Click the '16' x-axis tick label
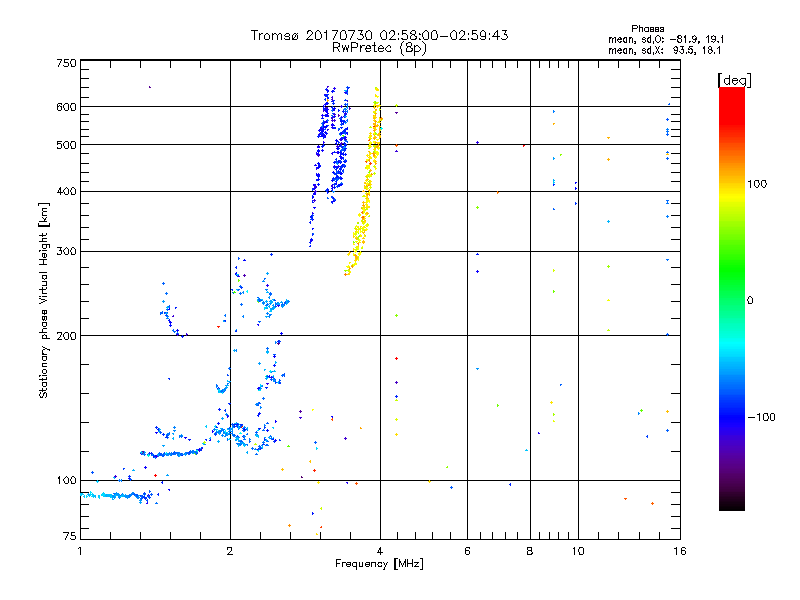The height and width of the screenshot is (600, 800). [680, 551]
